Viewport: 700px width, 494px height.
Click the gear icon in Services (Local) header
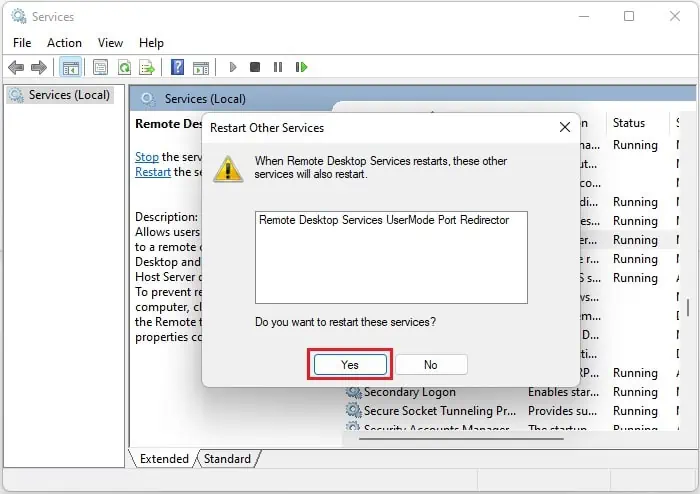point(148,99)
